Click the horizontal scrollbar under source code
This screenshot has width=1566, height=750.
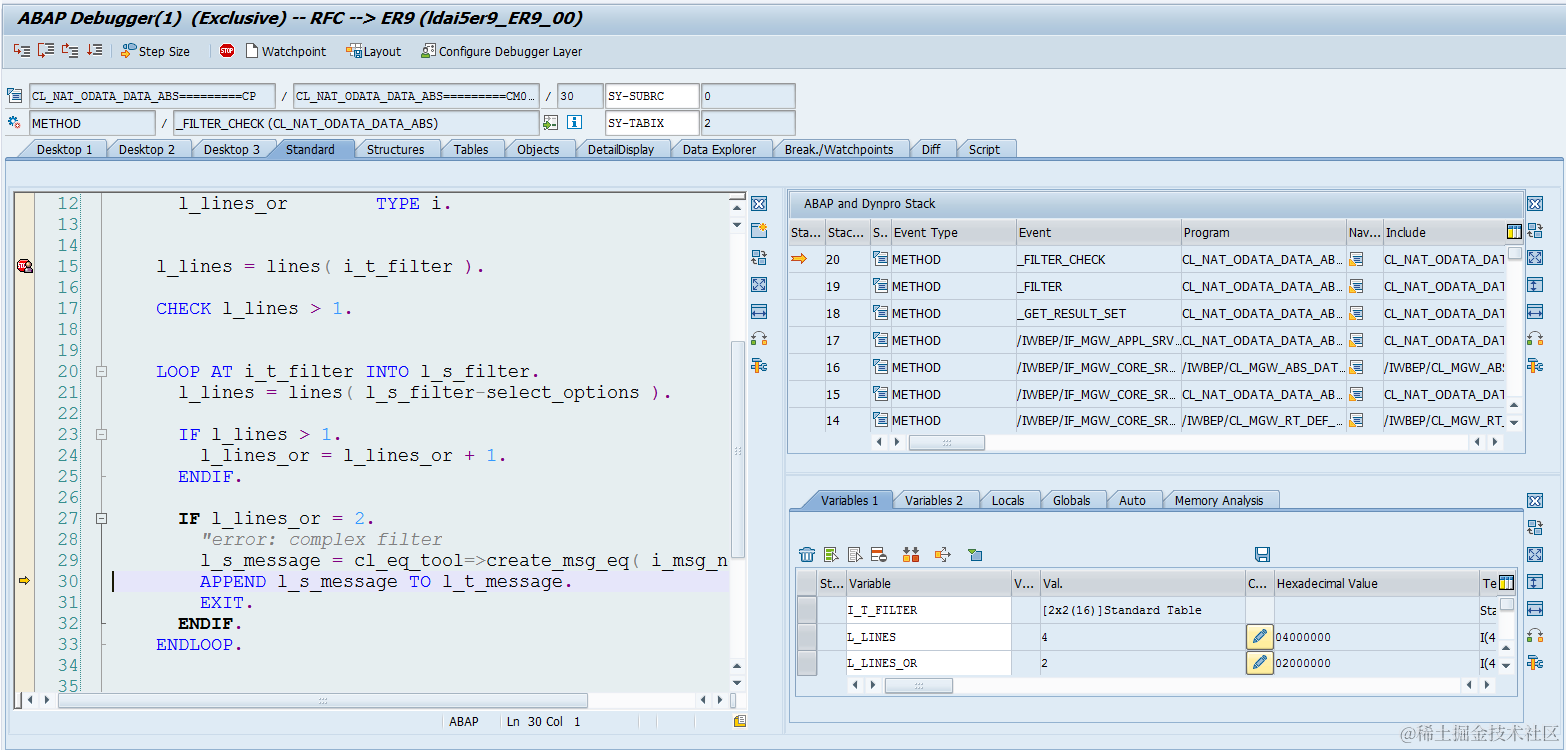pos(322,700)
